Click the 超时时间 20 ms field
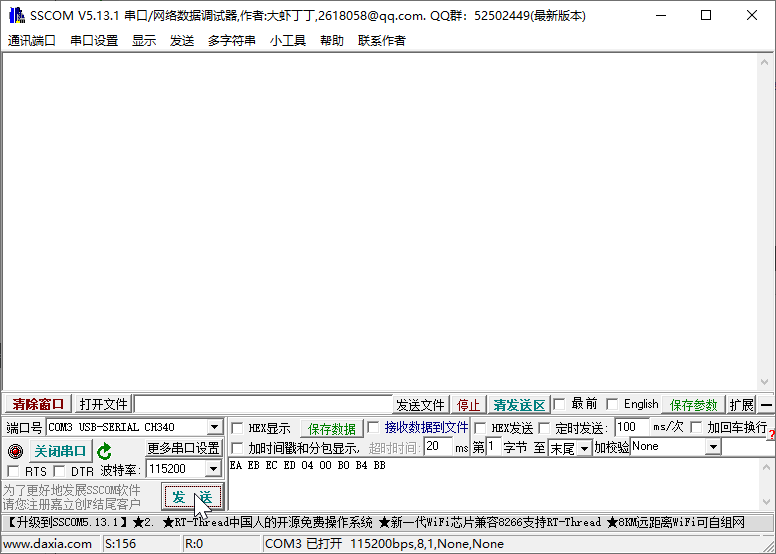 pyautogui.click(x=438, y=447)
